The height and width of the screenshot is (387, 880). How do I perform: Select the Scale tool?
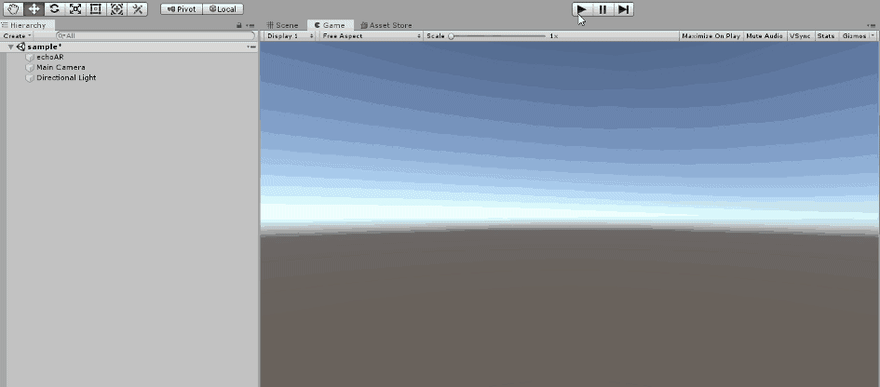75,9
